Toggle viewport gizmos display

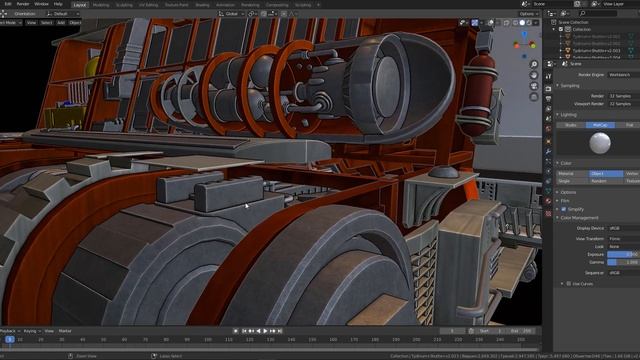[475, 23]
